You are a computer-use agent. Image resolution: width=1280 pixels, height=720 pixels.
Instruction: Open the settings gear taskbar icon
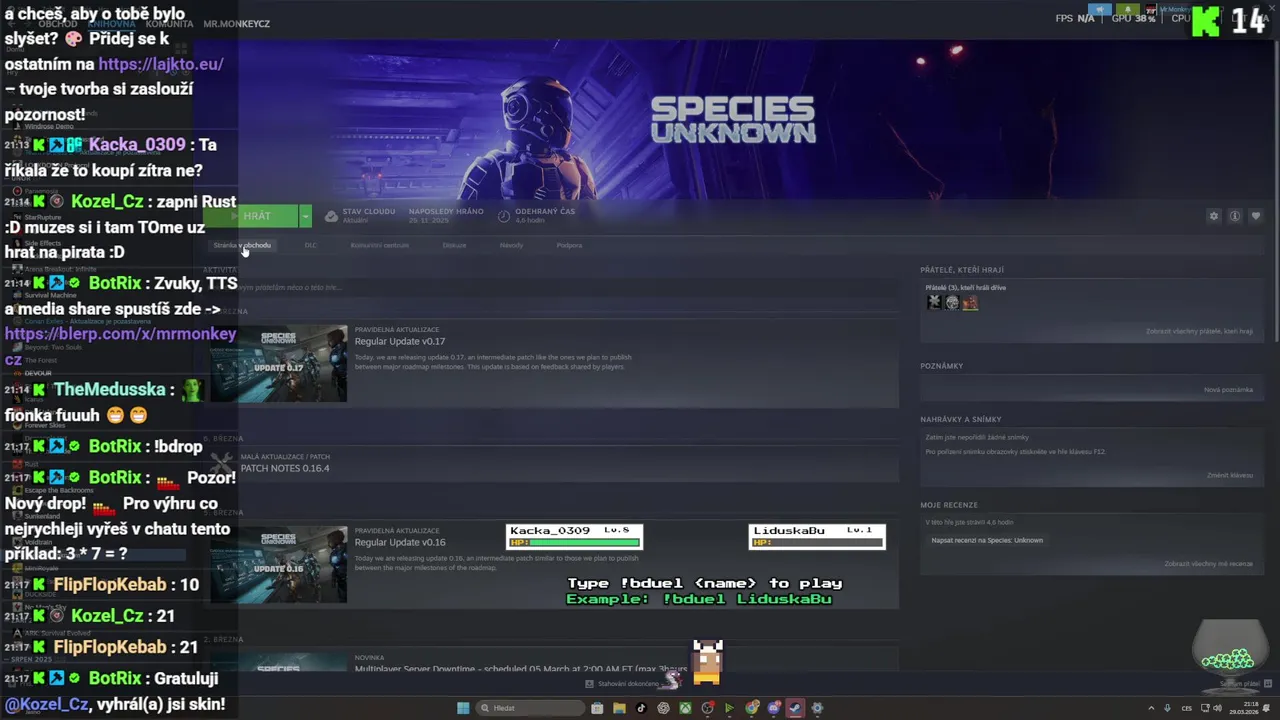pyautogui.click(x=817, y=708)
